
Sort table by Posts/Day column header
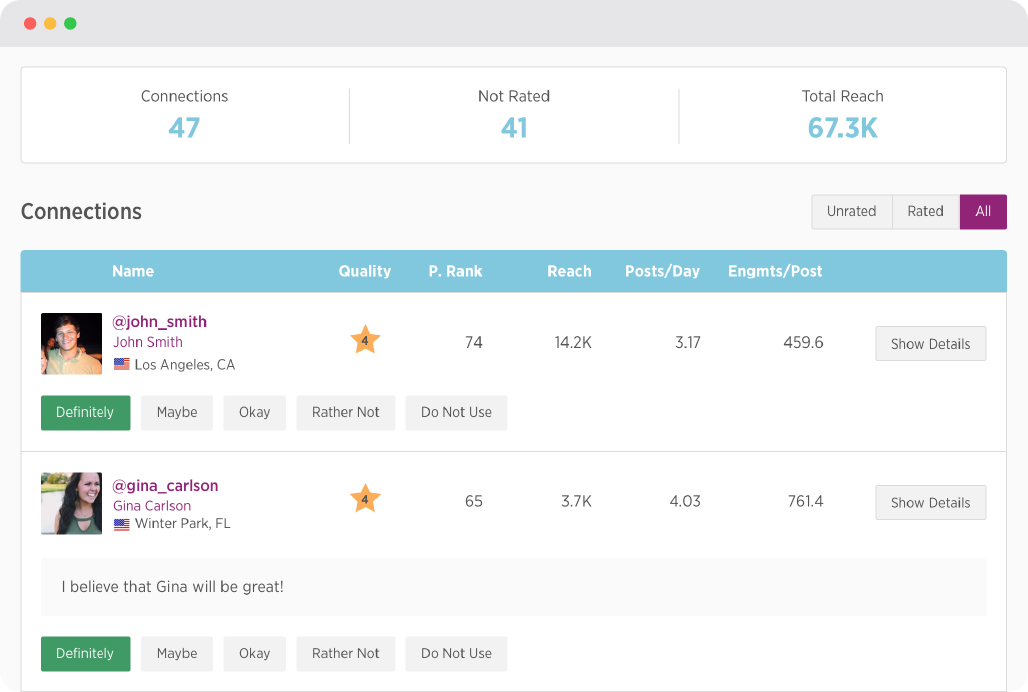click(x=662, y=271)
